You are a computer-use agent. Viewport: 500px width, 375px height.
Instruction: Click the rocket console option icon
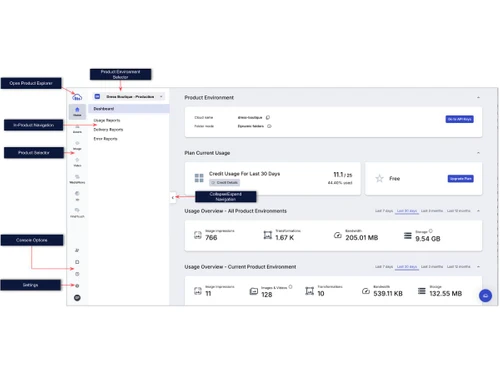click(77, 250)
